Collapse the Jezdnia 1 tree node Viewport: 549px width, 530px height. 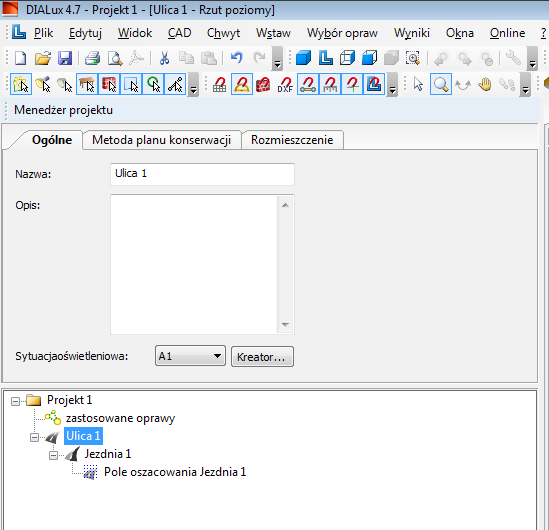pos(53,455)
